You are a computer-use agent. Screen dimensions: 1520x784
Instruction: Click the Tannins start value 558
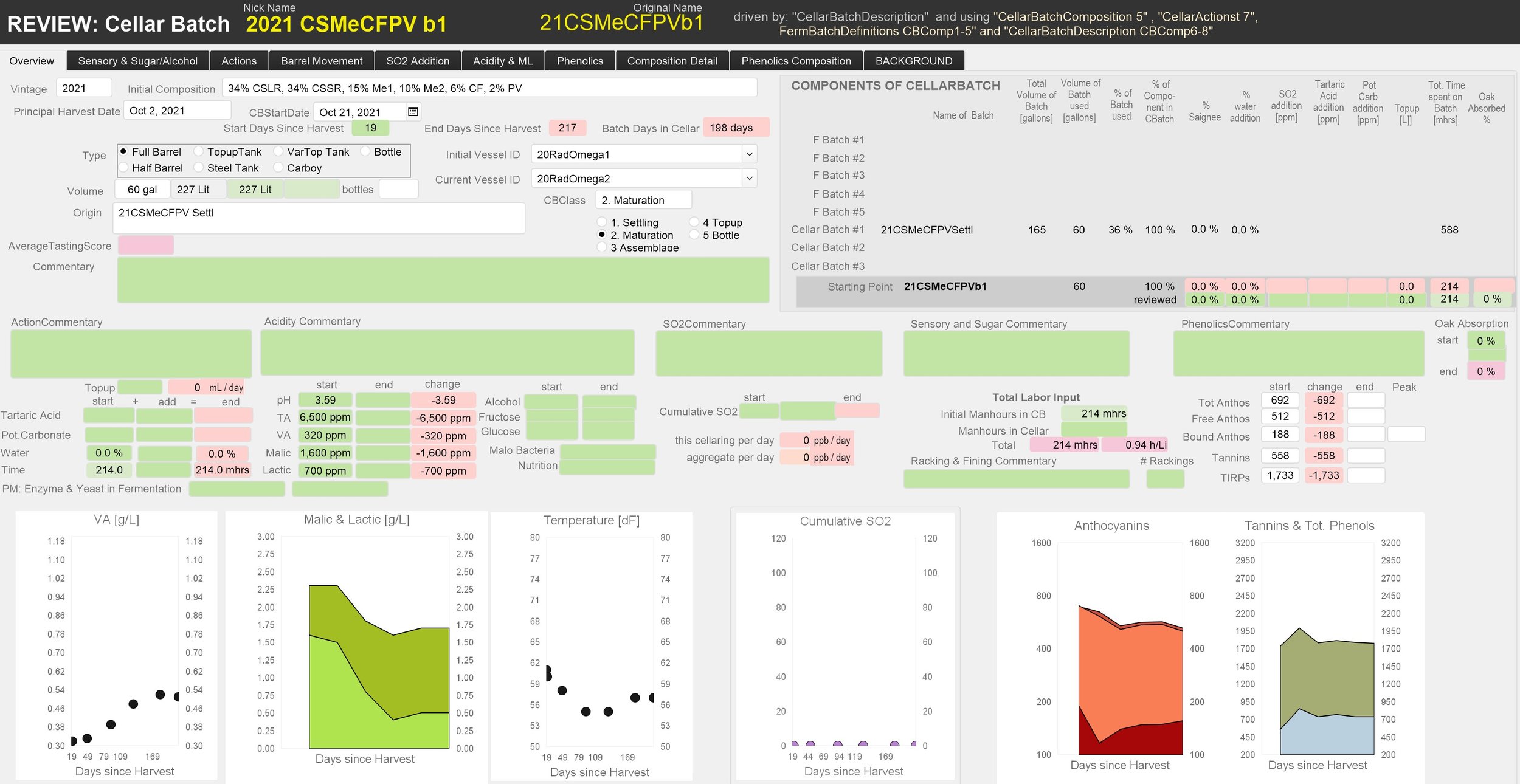click(1280, 455)
